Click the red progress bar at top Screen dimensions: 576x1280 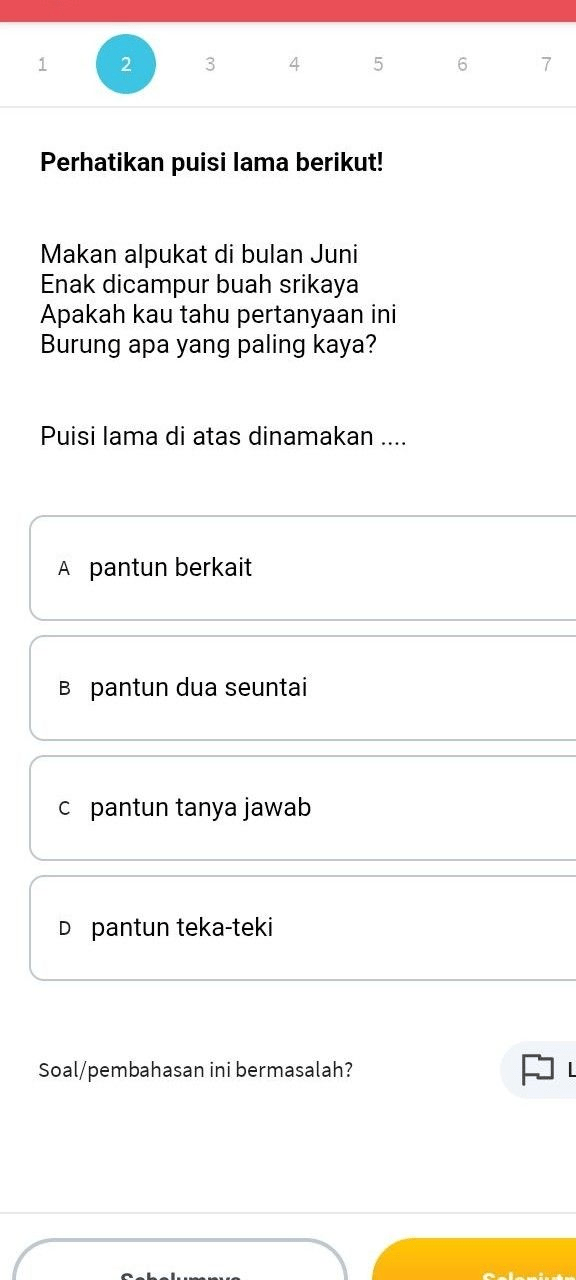[x=288, y=11]
